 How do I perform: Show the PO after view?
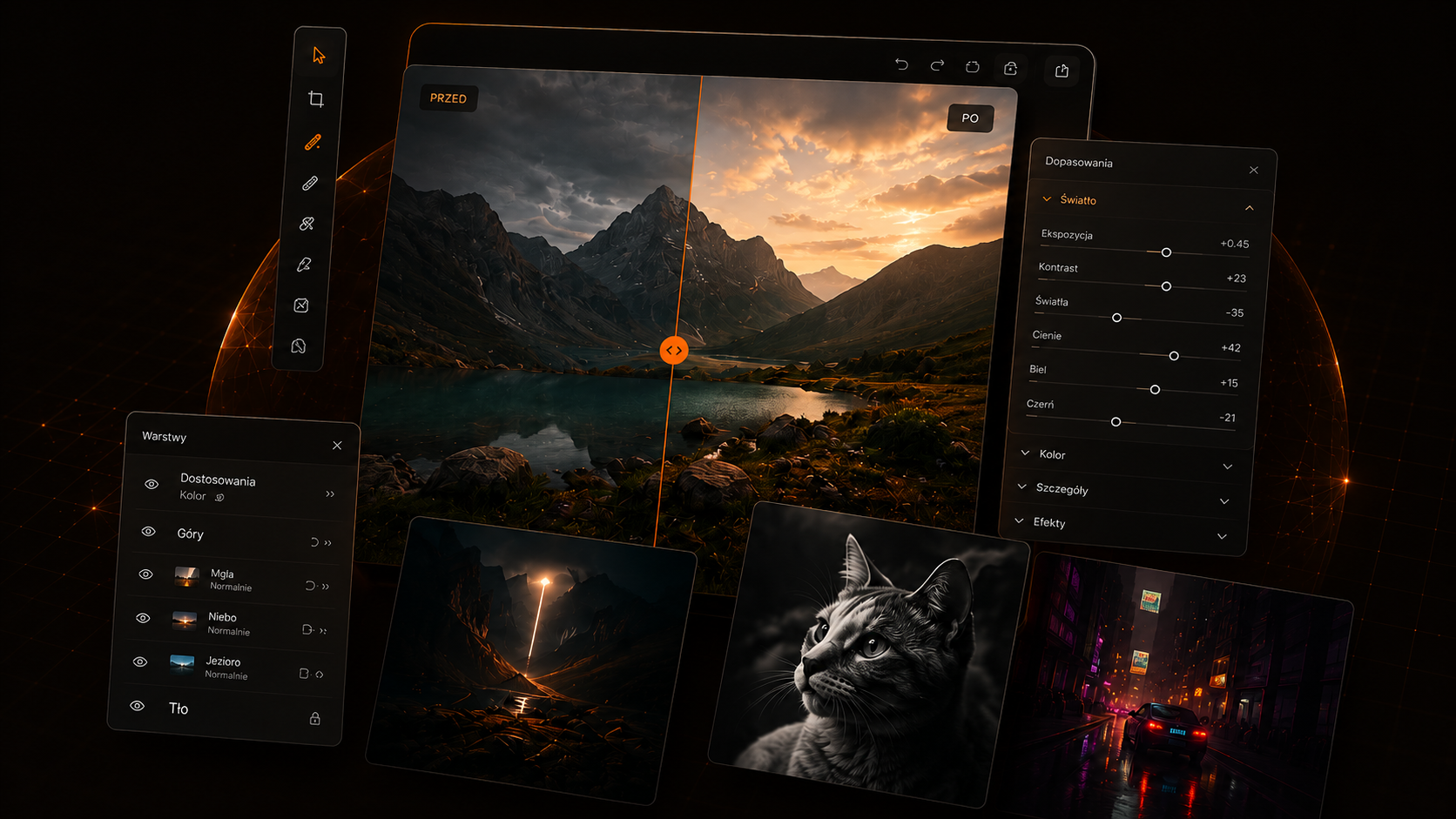click(970, 118)
